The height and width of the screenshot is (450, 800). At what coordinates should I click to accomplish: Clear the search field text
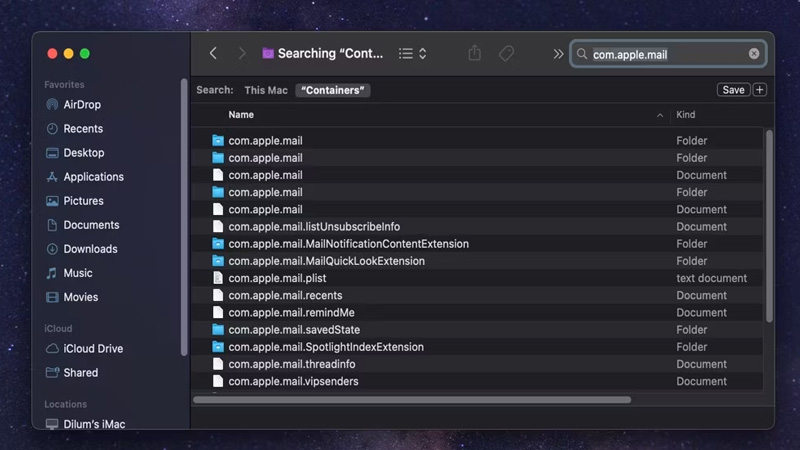[x=754, y=54]
